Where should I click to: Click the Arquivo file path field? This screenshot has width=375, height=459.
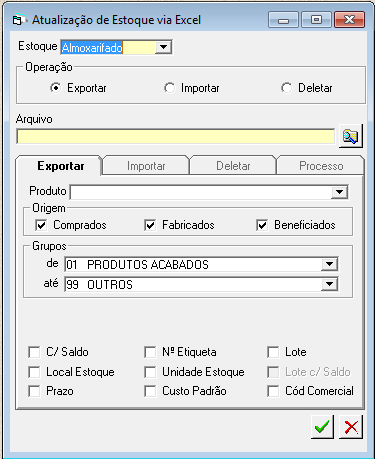(175, 137)
